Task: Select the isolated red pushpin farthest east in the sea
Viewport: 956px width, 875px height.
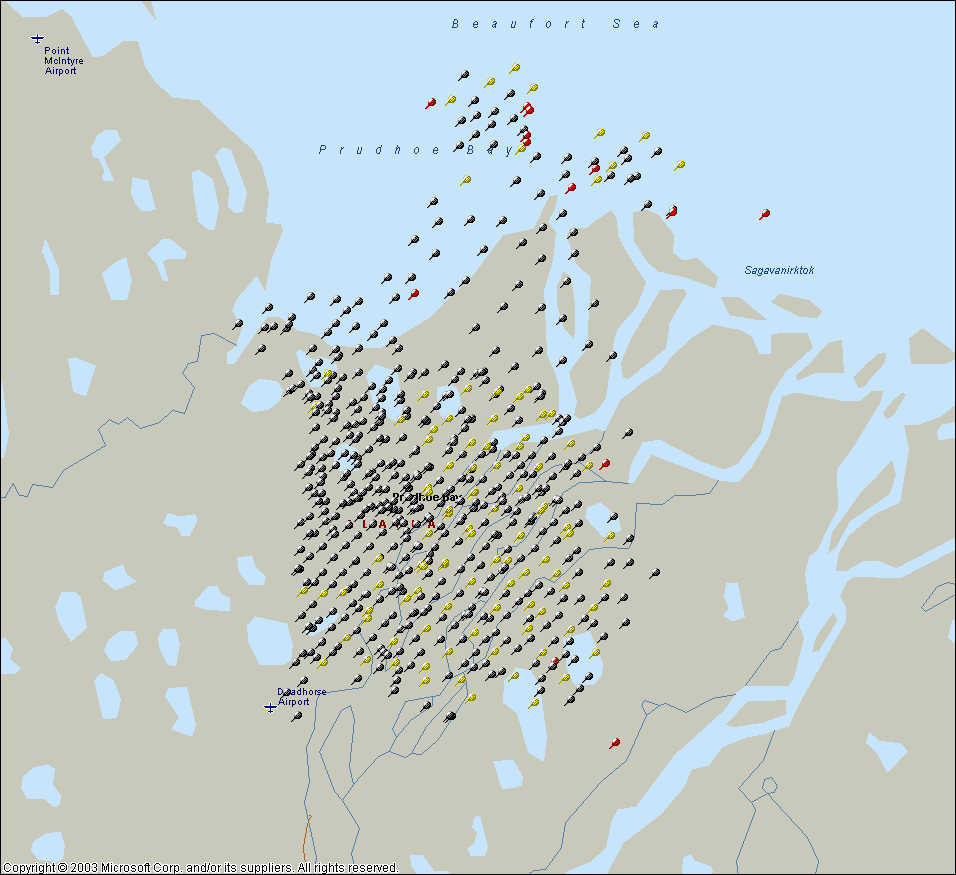Action: pos(765,214)
